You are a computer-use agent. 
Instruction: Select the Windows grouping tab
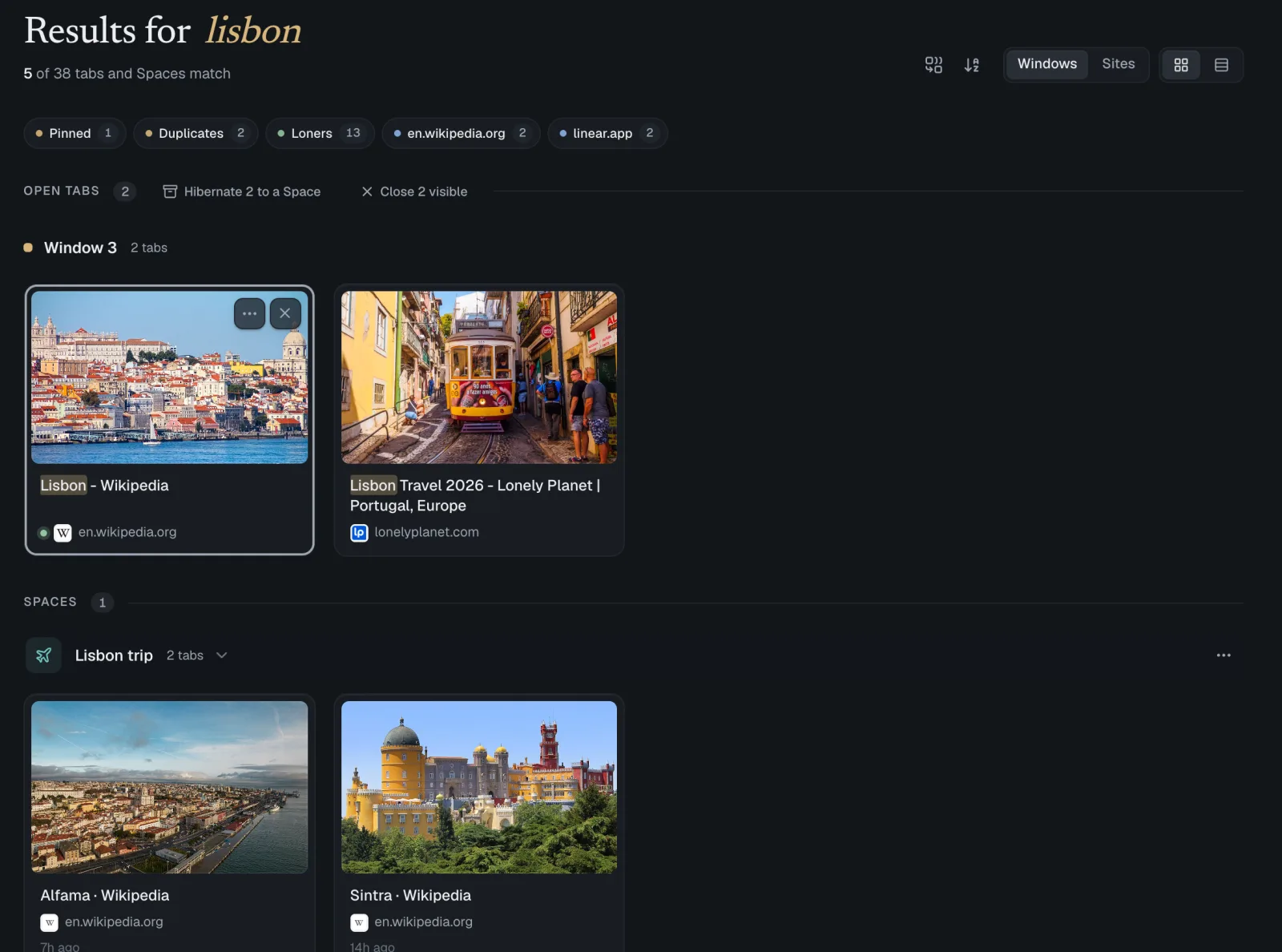1047,64
